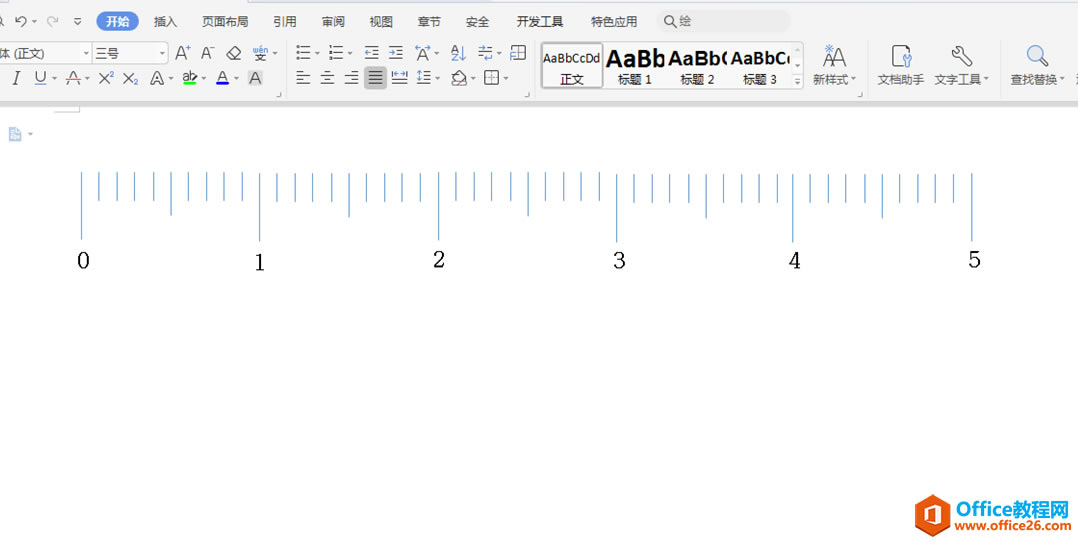Open the font name dropdown

point(86,53)
